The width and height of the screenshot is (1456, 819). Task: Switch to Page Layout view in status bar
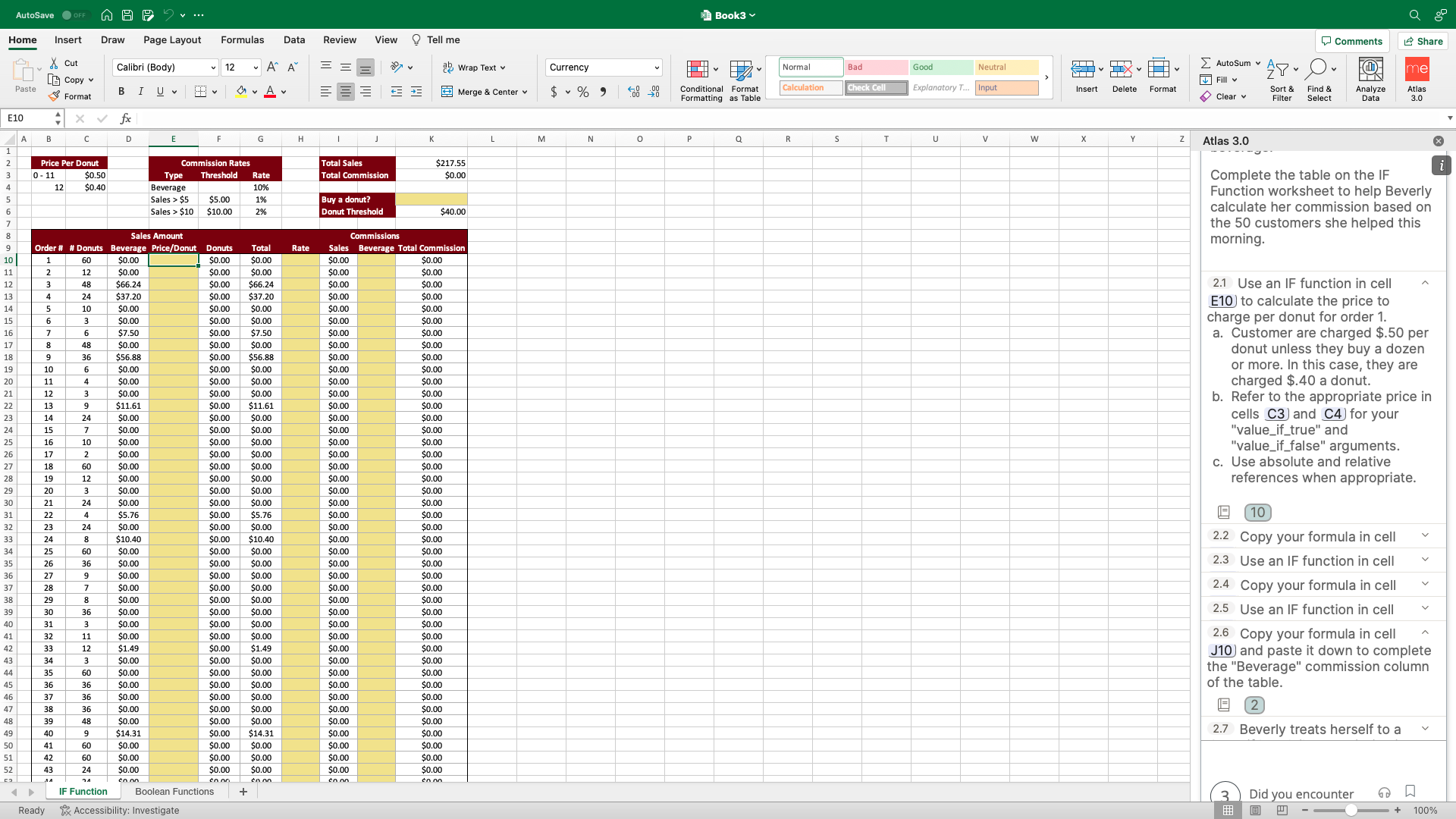tap(1255, 811)
